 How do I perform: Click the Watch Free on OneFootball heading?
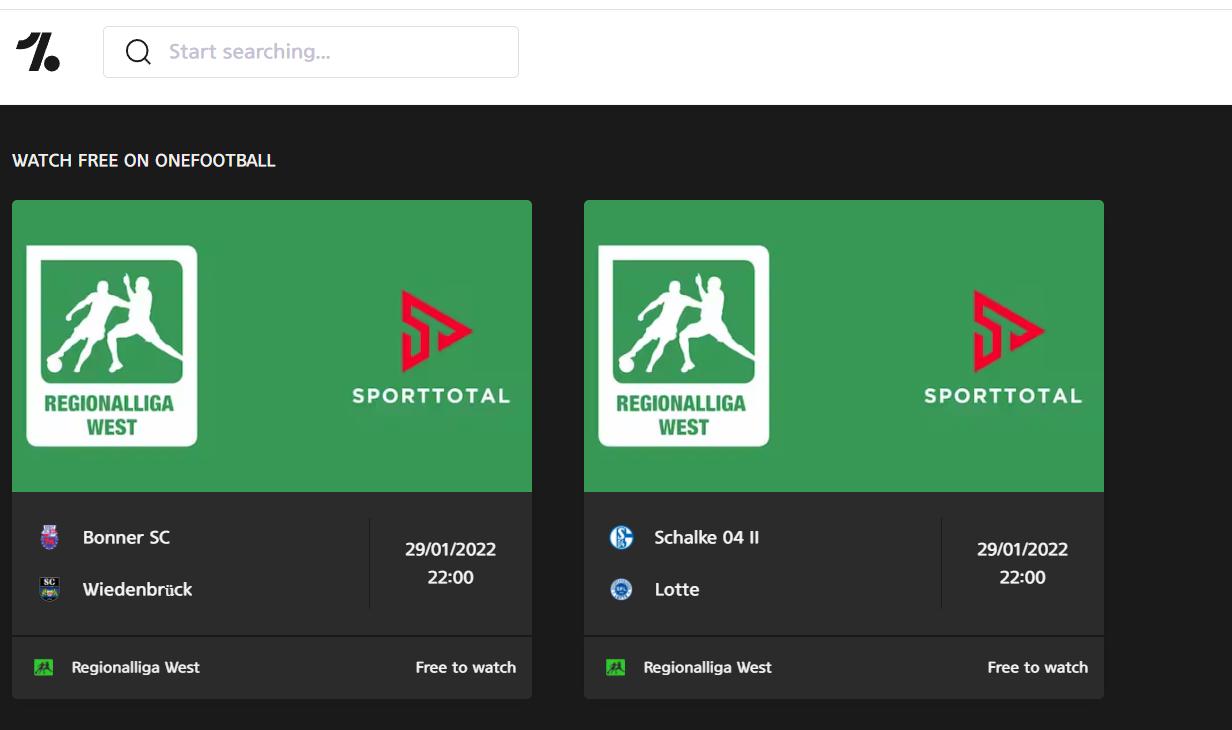click(144, 161)
